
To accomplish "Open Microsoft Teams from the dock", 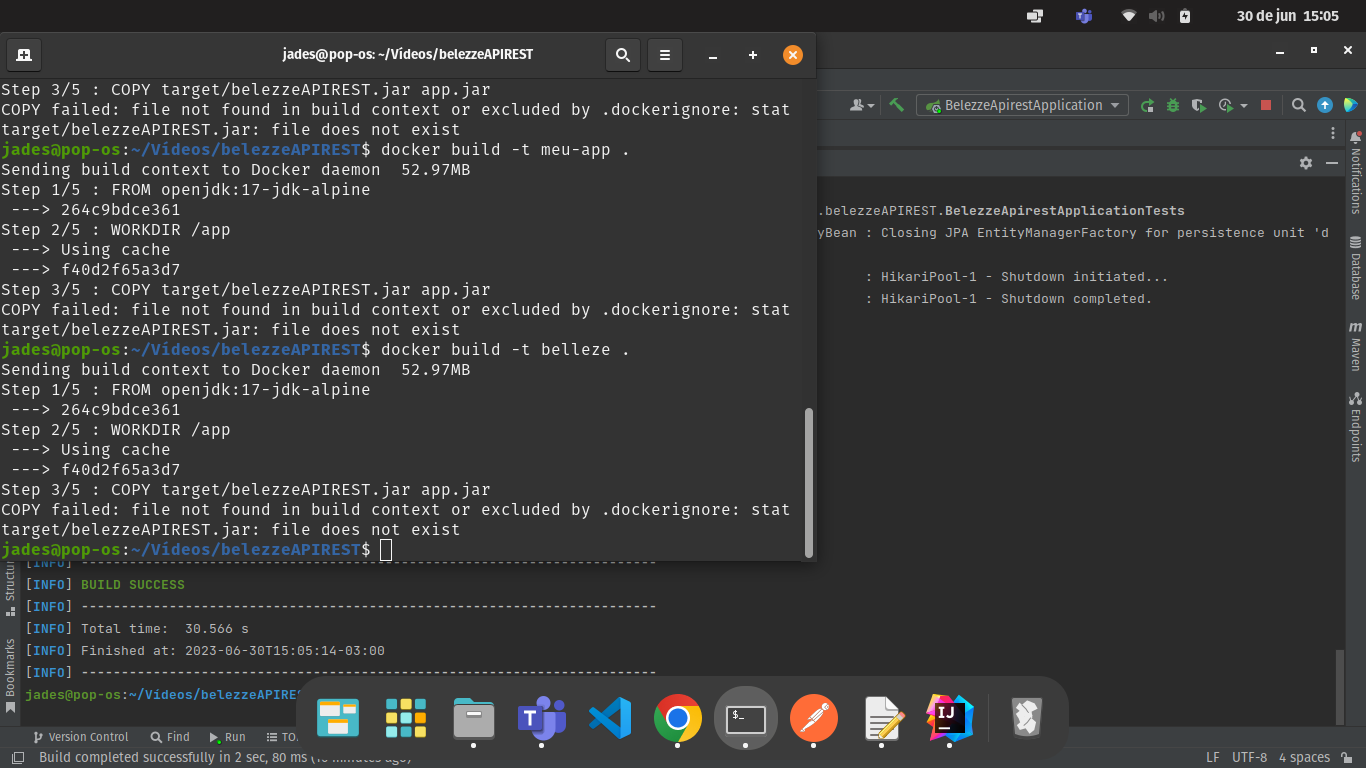I will (542, 718).
